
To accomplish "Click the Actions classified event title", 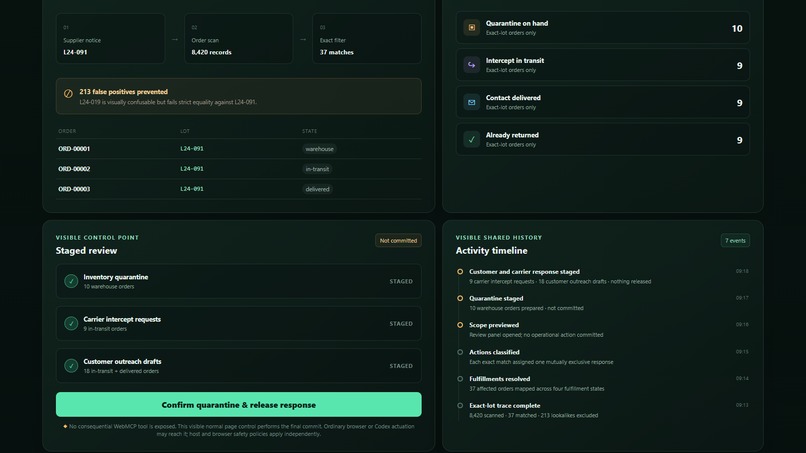I will point(494,352).
